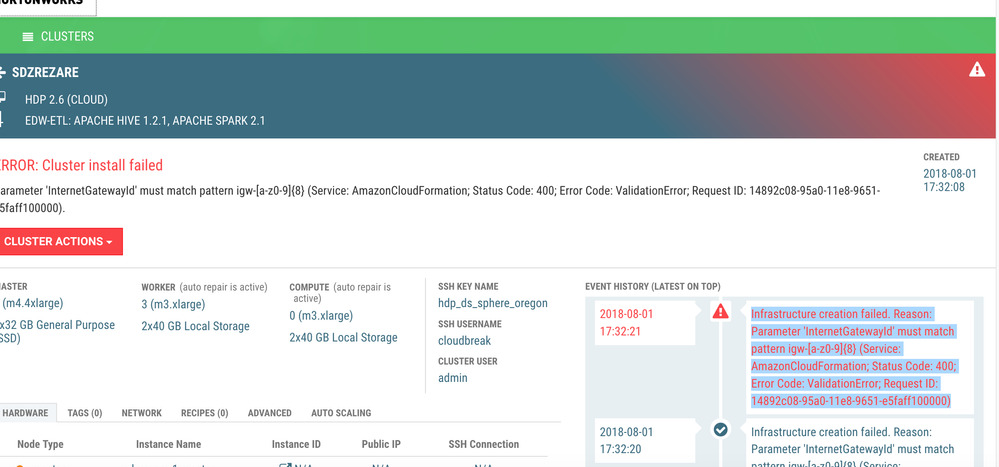The height and width of the screenshot is (467, 999).
Task: Open the CLUSTER ACTIONS dropdown
Action: (x=60, y=241)
